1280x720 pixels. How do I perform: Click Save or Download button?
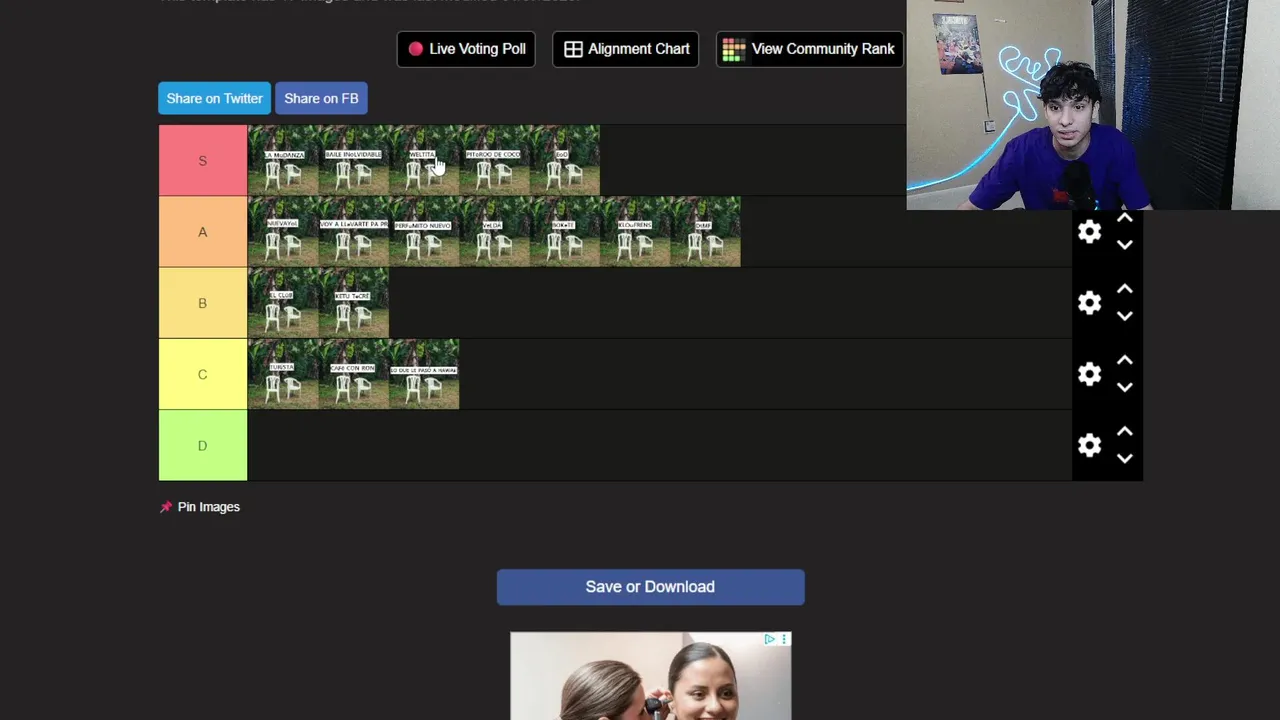point(650,587)
